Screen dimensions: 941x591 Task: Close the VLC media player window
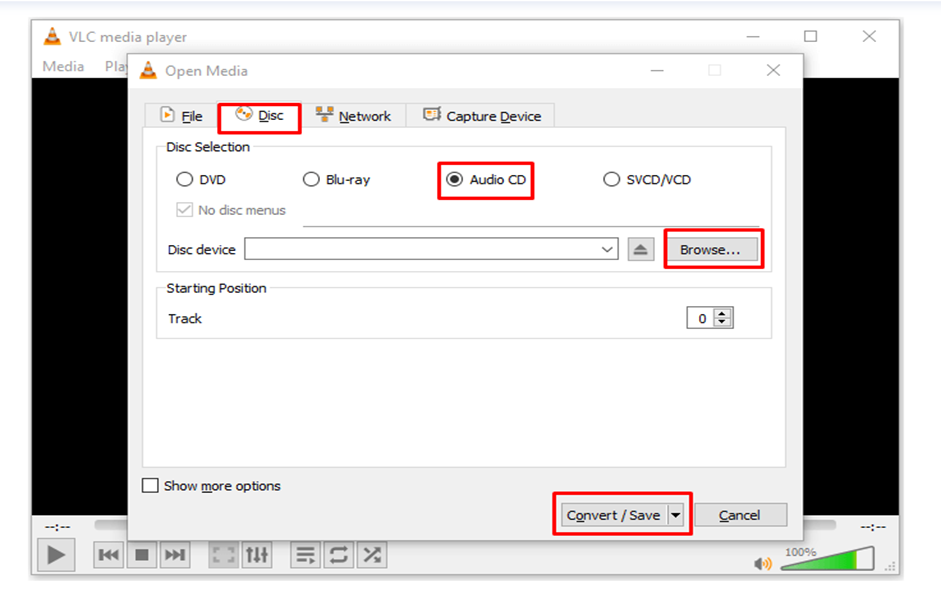pyautogui.click(x=869, y=36)
